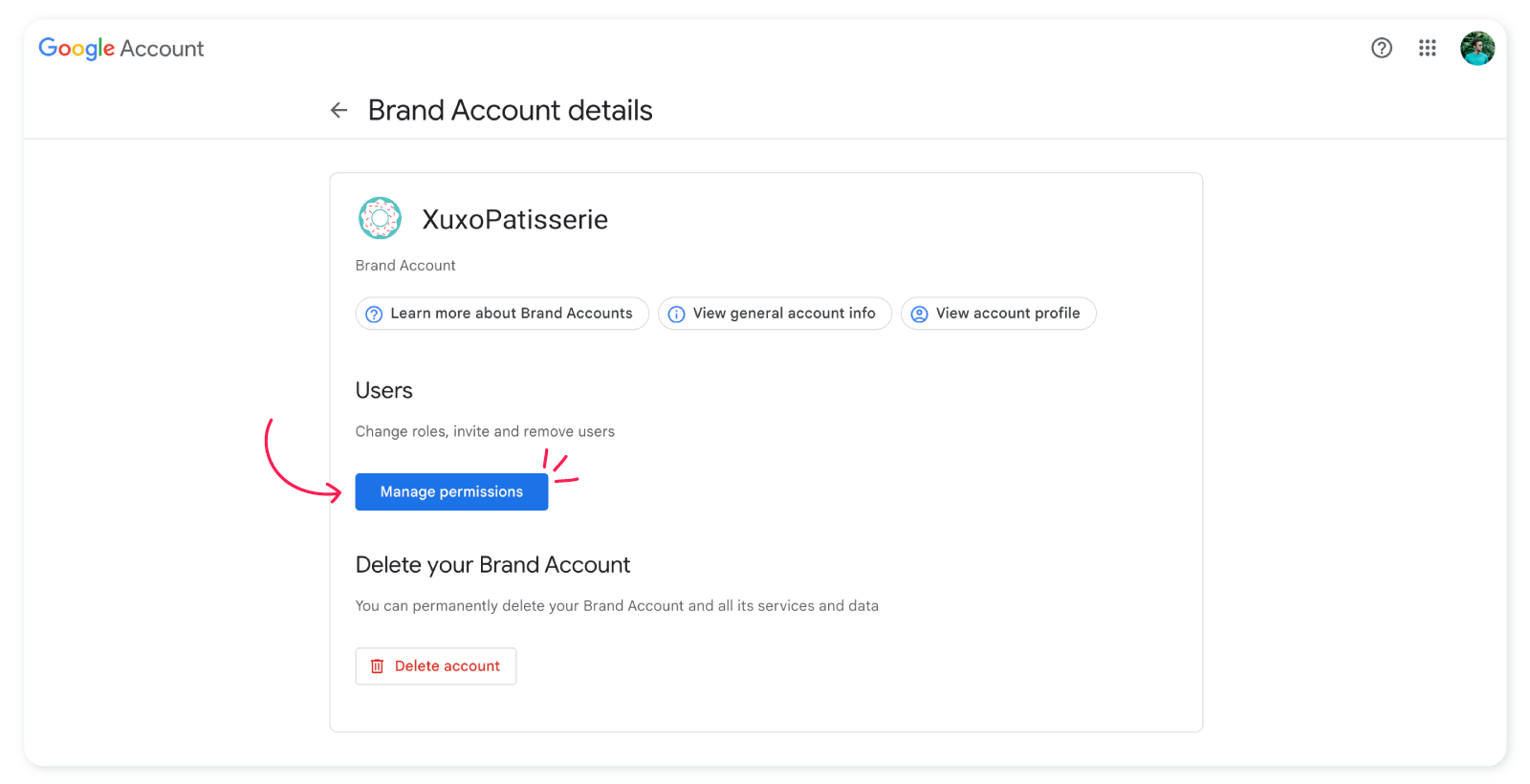Click the XuxoPatisserie donut brand avatar

pos(380,218)
